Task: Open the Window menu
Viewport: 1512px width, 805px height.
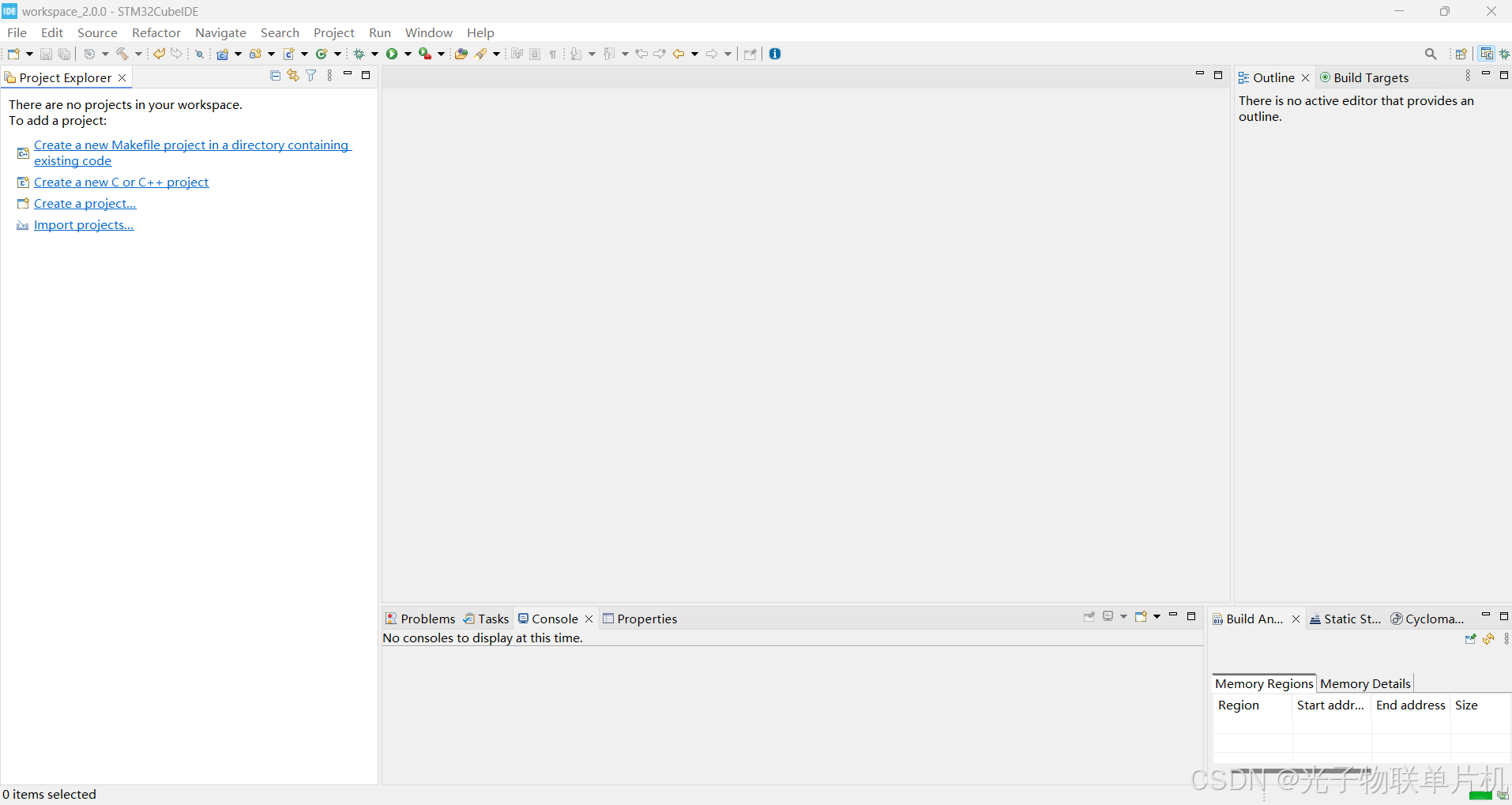Action: (428, 32)
